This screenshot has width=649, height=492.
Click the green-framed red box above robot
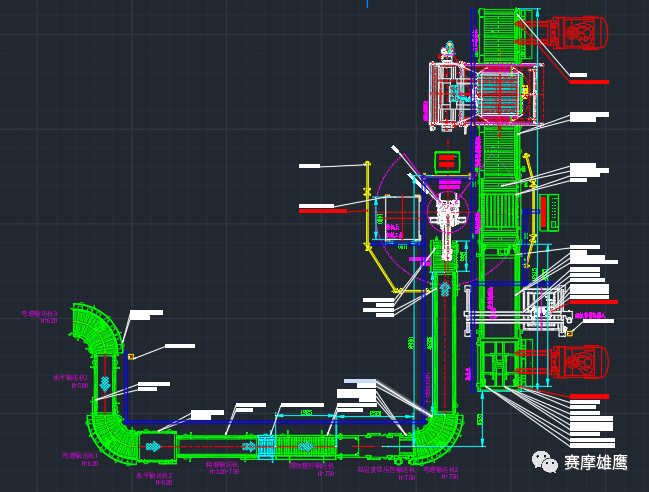coord(446,161)
